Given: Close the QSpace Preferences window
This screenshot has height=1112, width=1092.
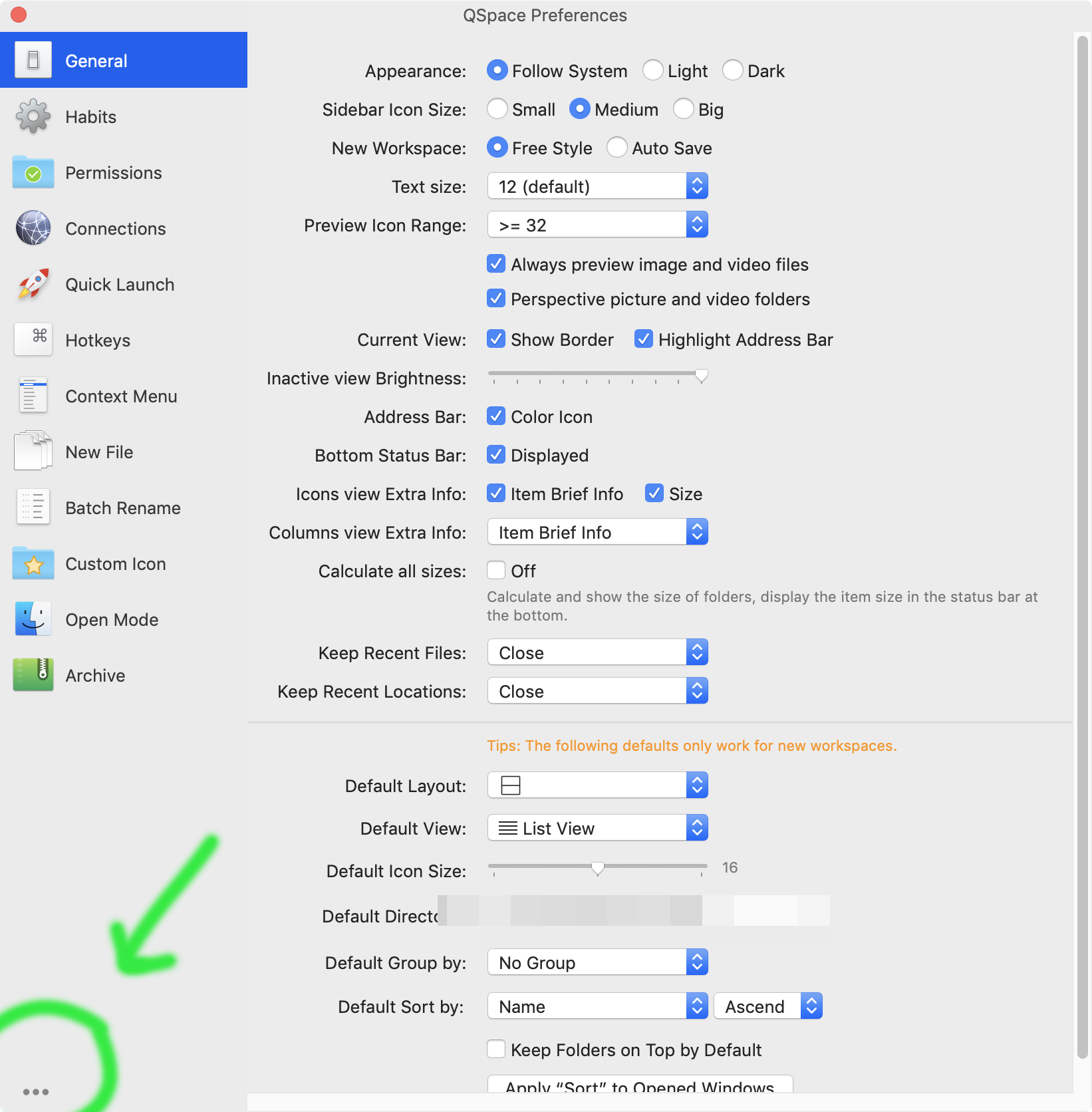Looking at the screenshot, I should [x=19, y=15].
